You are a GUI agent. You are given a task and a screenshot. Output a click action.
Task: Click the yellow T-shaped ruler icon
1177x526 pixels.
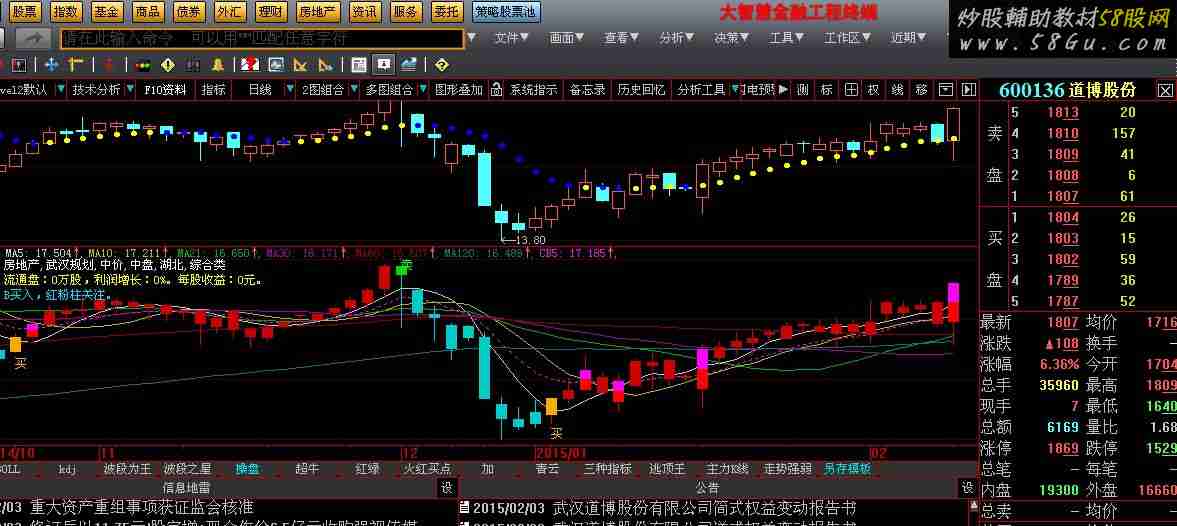point(75,65)
